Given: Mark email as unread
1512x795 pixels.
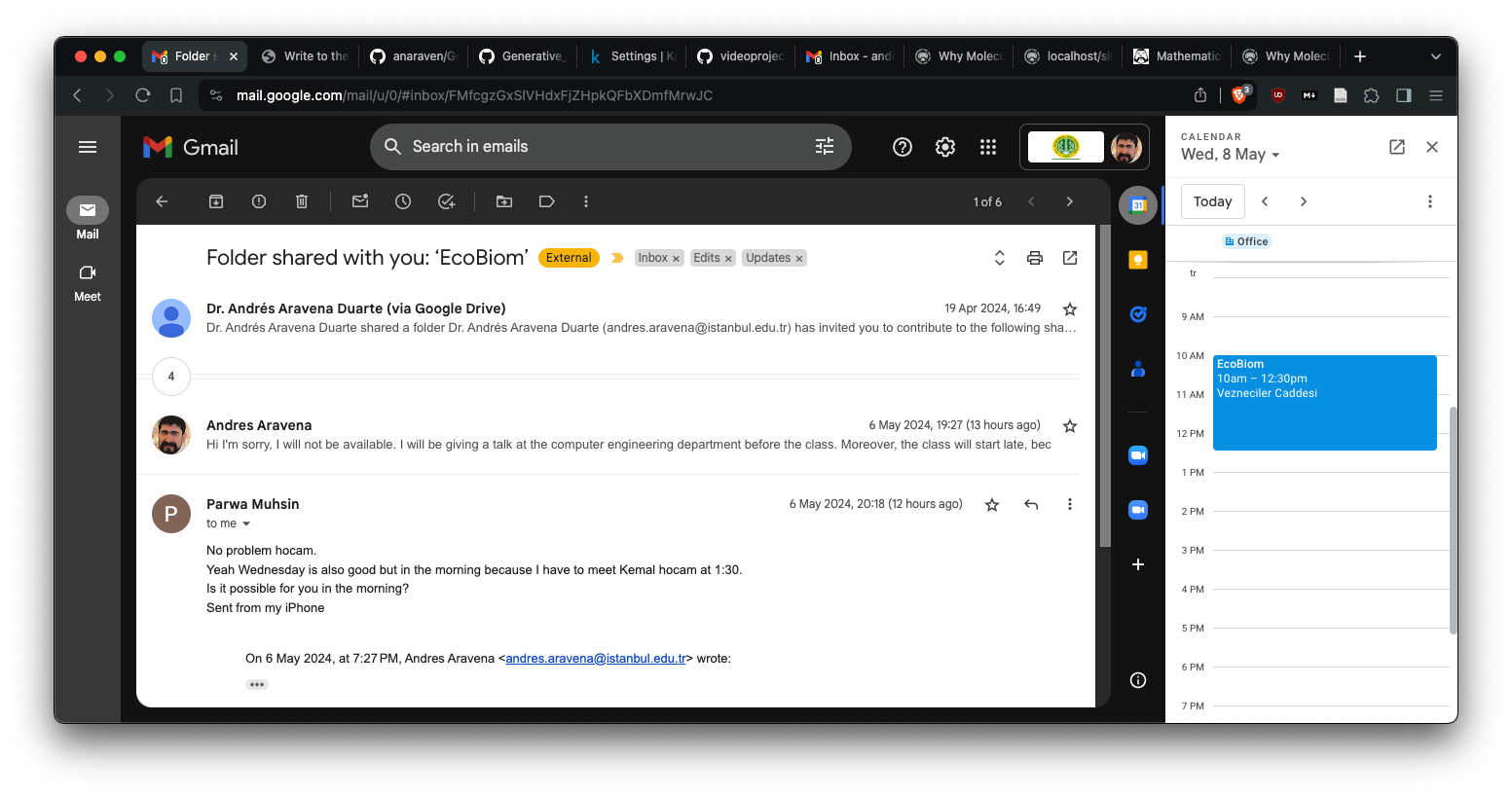Looking at the screenshot, I should pos(360,201).
